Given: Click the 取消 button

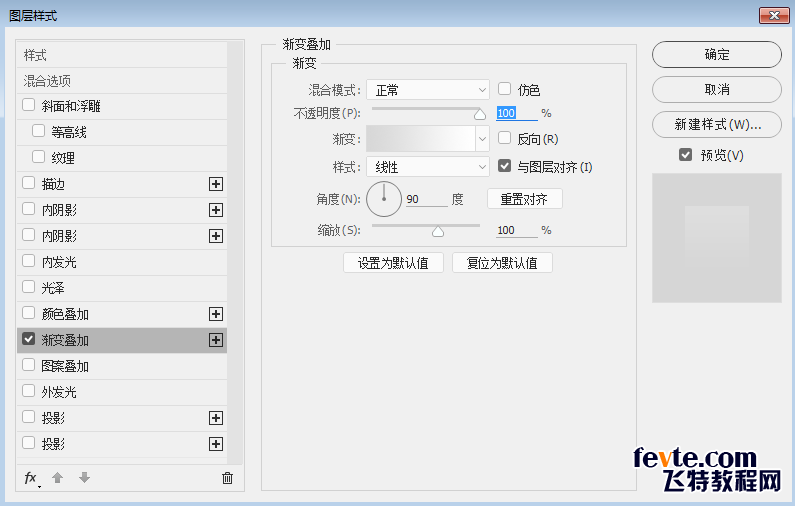Looking at the screenshot, I should click(716, 89).
